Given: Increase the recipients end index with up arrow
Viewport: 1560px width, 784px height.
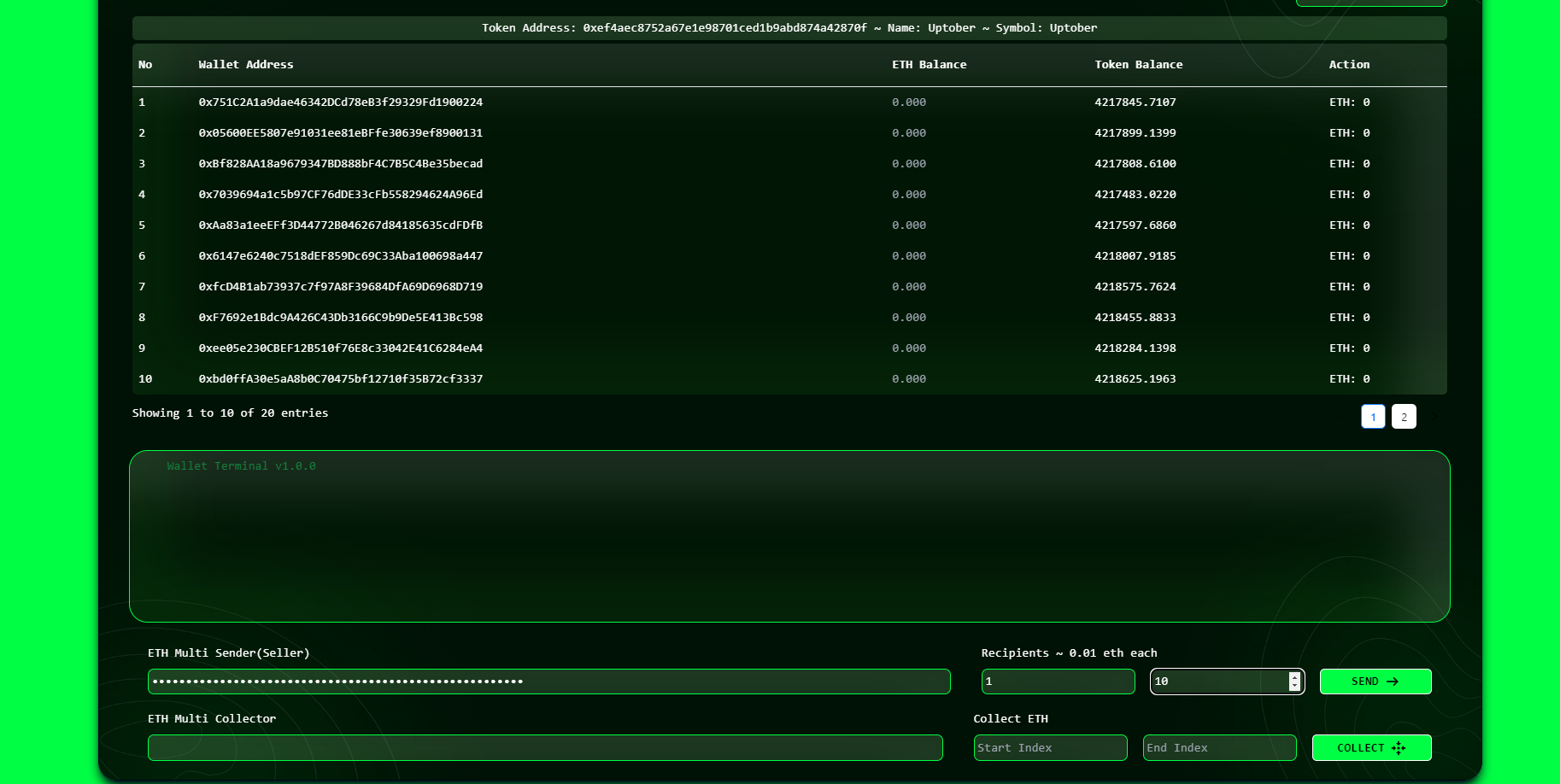Looking at the screenshot, I should click(x=1294, y=676).
